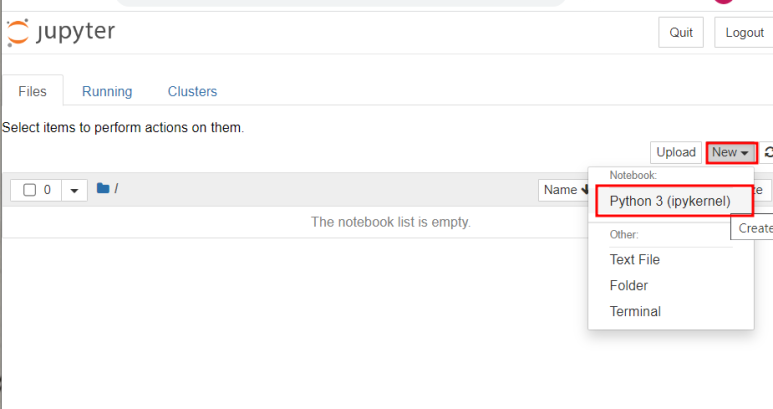Switch to the Running tab
Viewport: 773px width, 409px height.
tap(107, 91)
